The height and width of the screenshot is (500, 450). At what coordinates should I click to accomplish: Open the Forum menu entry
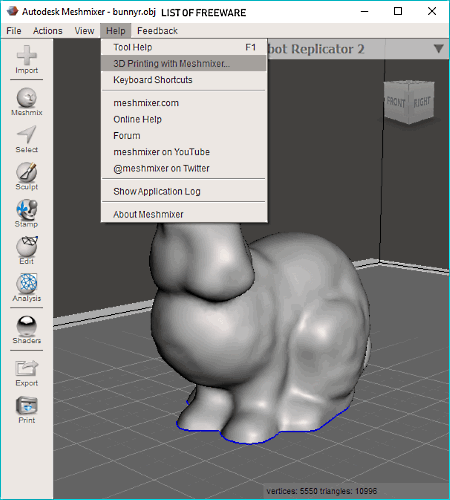coord(184,136)
